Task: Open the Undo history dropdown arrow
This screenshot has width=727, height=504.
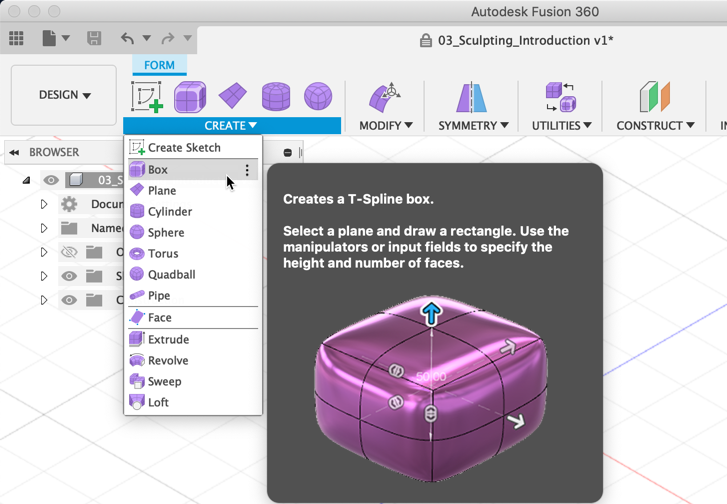Action: coord(147,38)
